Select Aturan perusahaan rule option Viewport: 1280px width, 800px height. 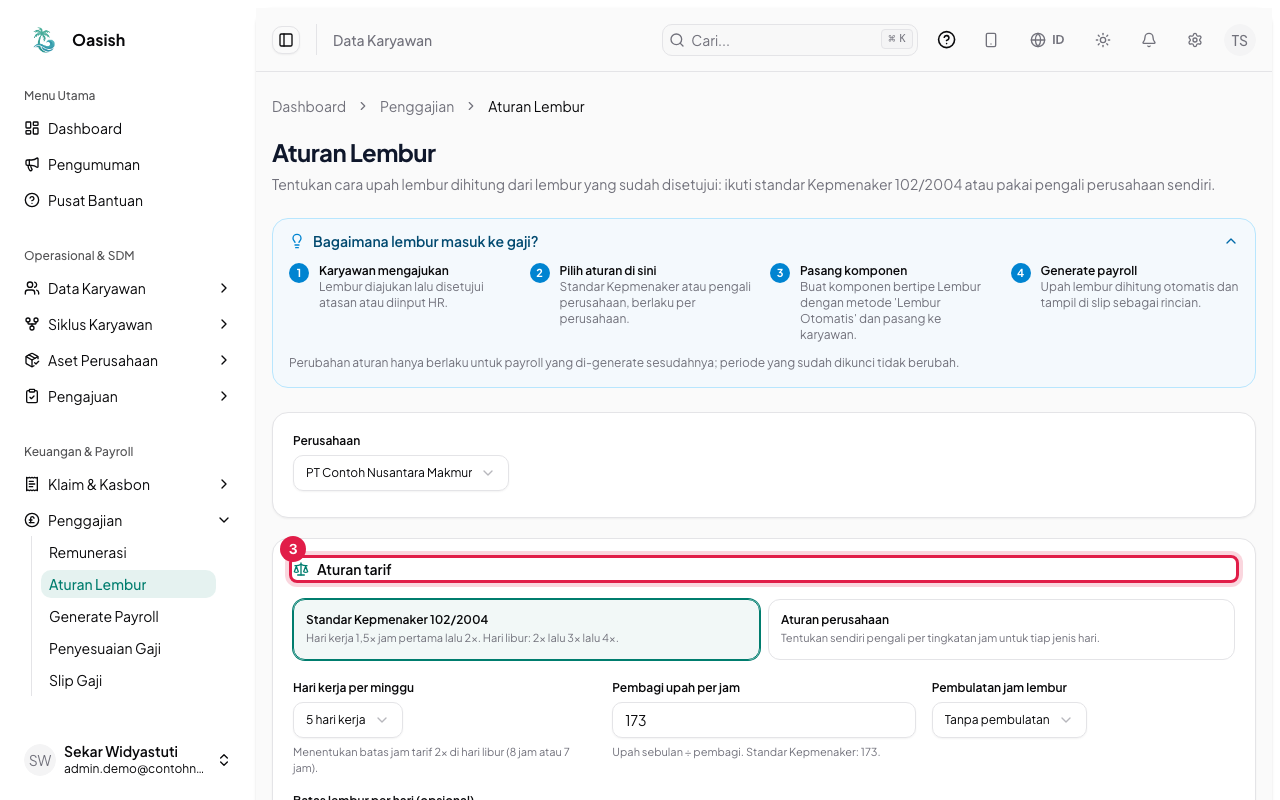tap(1001, 629)
